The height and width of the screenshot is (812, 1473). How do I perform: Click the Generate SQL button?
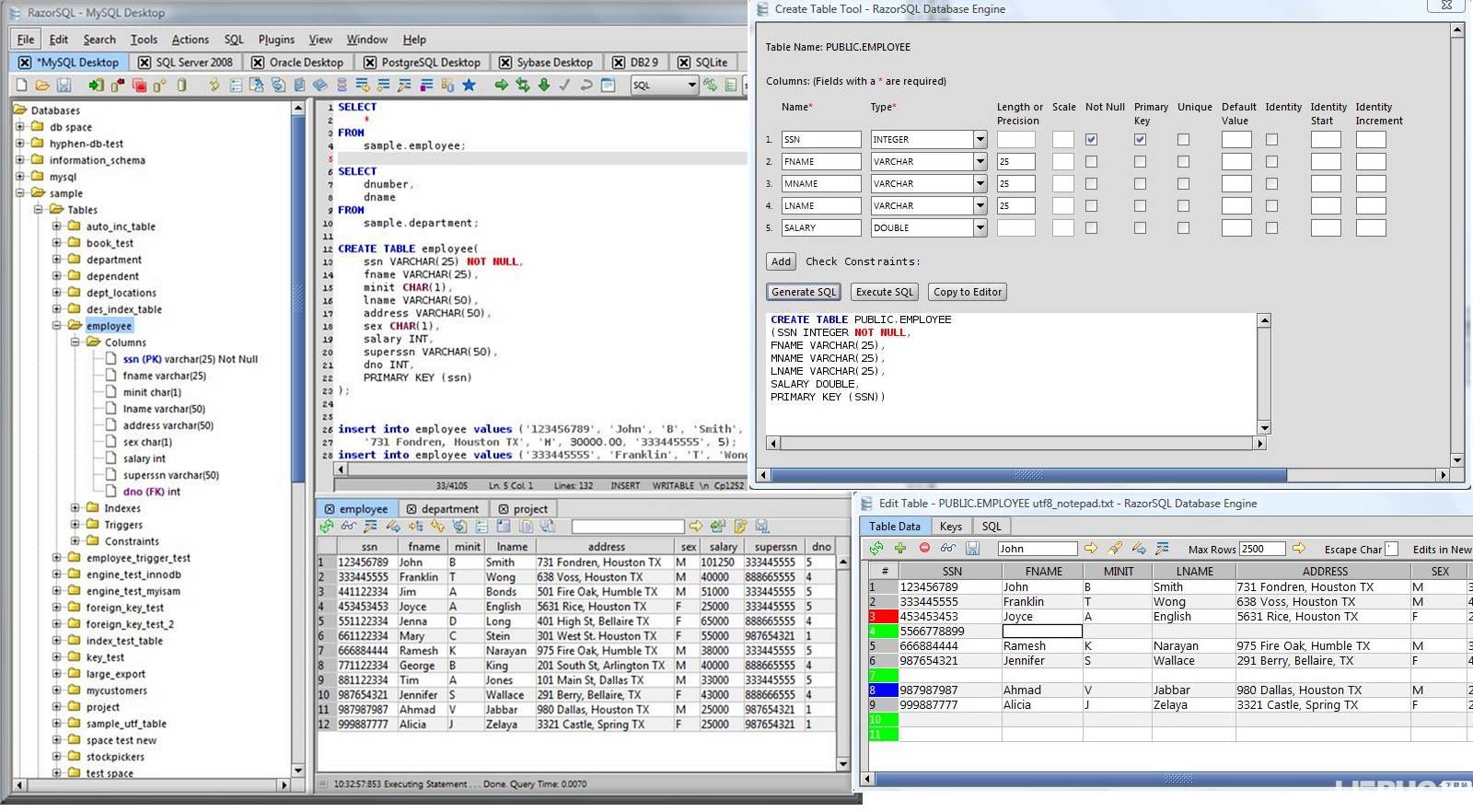pyautogui.click(x=804, y=292)
